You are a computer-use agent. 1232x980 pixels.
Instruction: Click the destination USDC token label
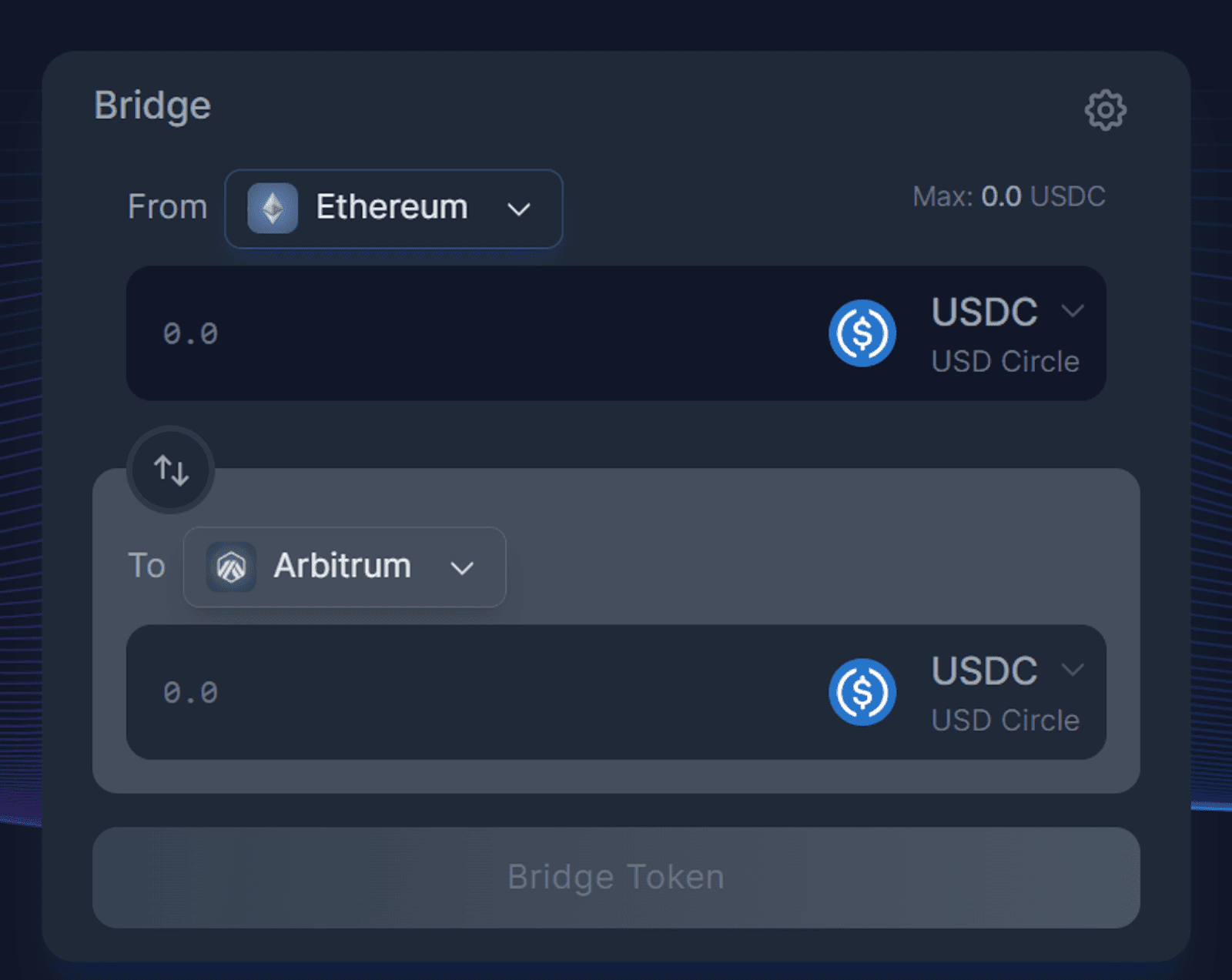(x=985, y=671)
